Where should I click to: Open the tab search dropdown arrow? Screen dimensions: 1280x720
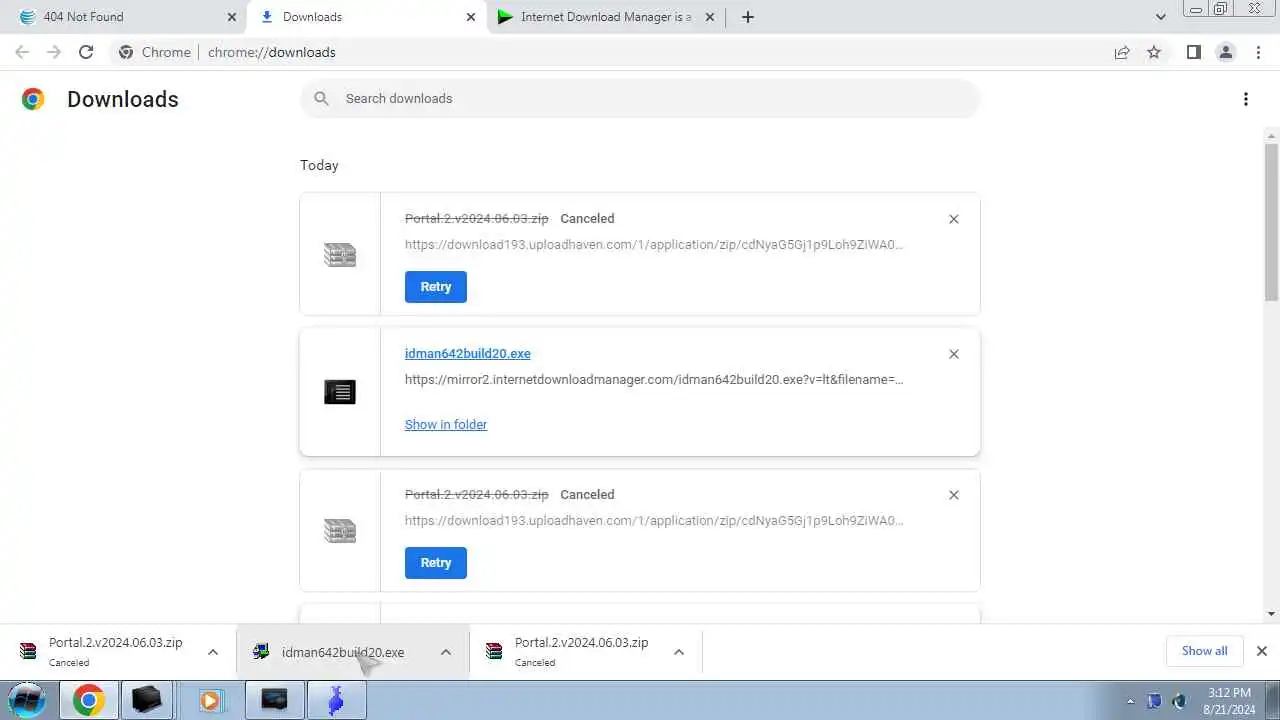point(1160,17)
